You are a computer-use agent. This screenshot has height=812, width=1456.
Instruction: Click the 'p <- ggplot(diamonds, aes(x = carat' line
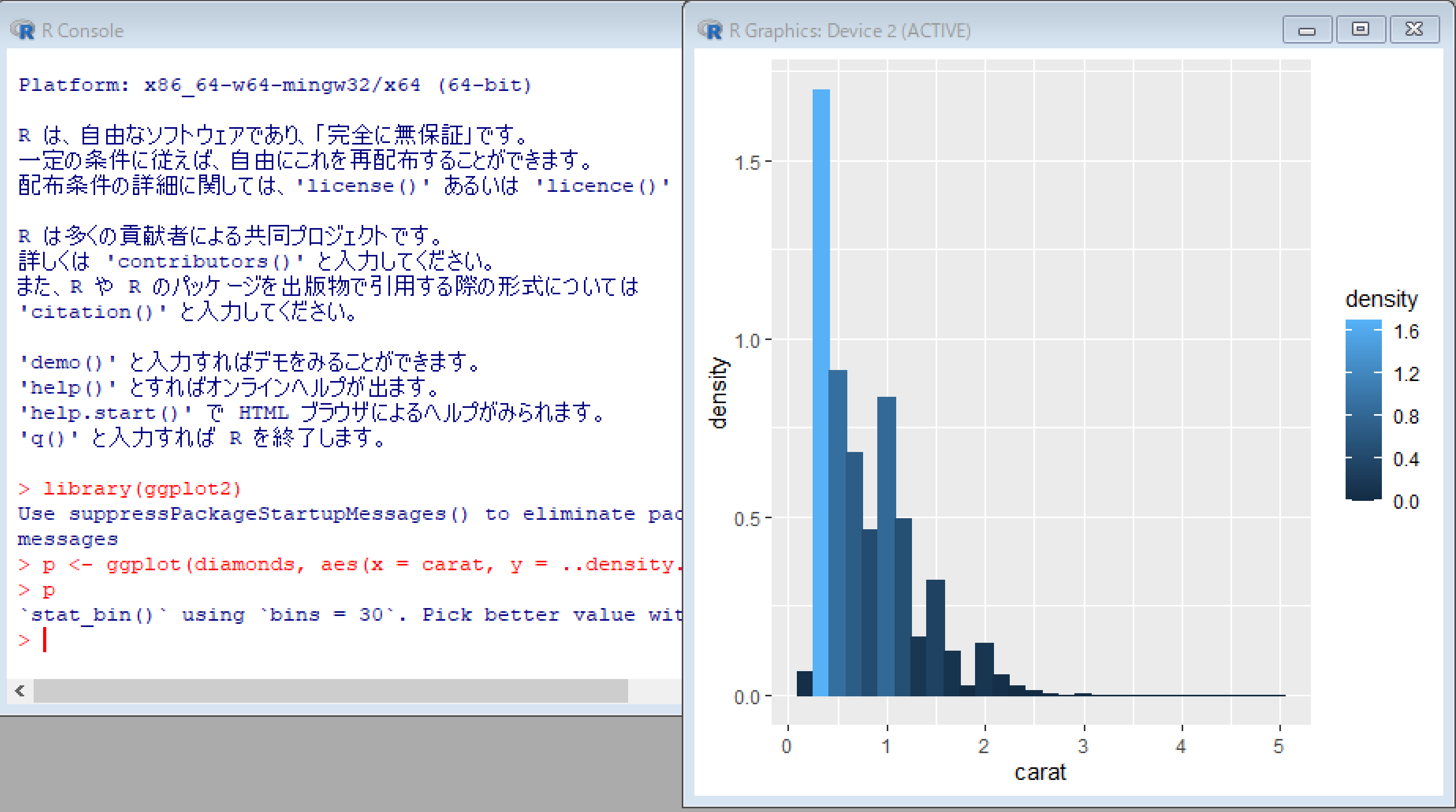tap(350, 564)
